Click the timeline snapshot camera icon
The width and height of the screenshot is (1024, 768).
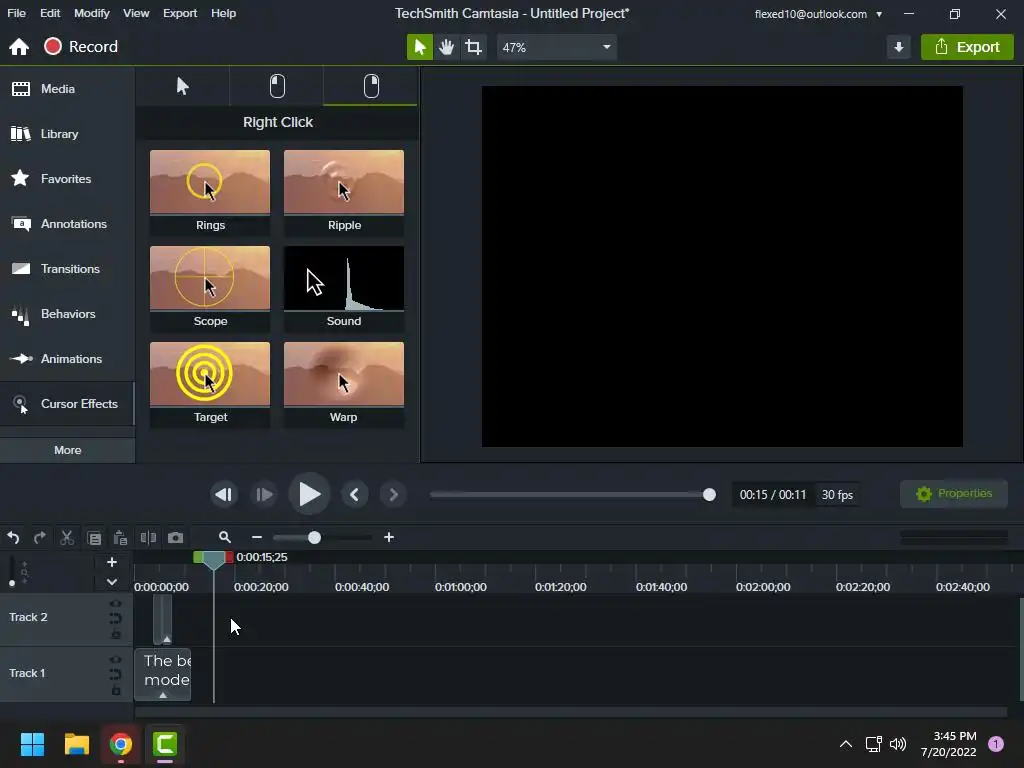coord(175,537)
